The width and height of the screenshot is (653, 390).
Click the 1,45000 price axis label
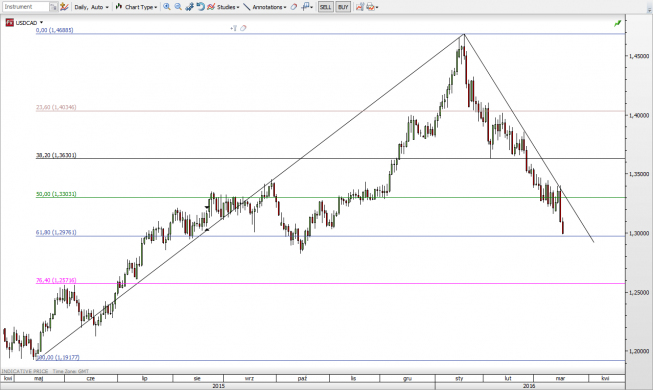tap(639, 56)
